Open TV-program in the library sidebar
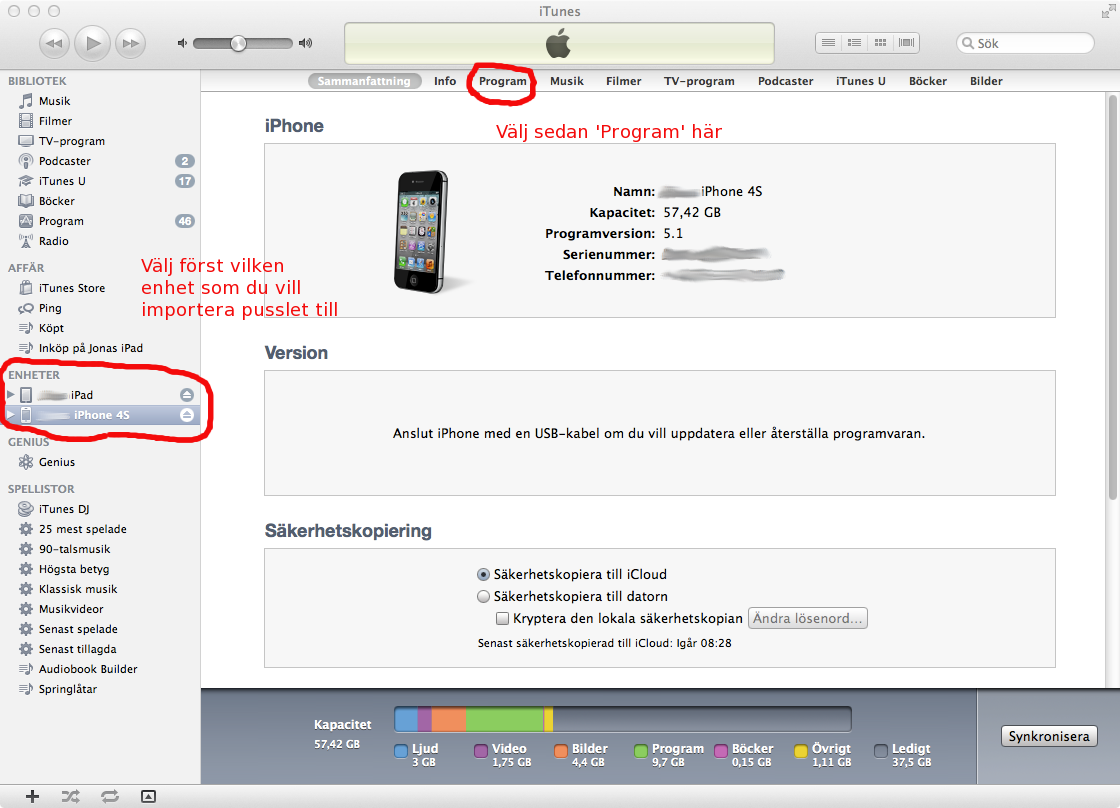Screen dimensions: 1120x808 tap(100, 141)
